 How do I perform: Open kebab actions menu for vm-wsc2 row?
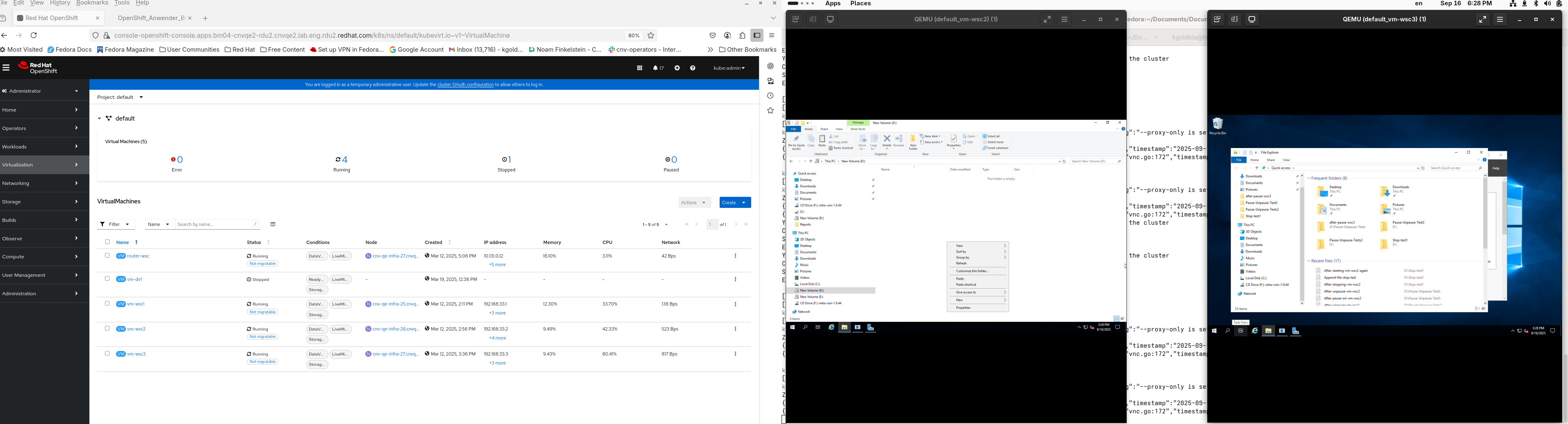point(735,329)
